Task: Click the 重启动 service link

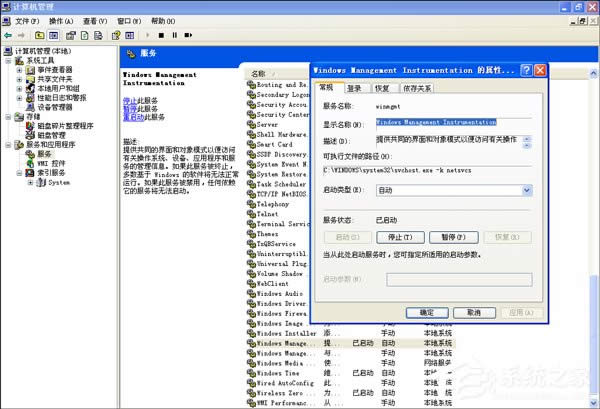Action: click(131, 117)
